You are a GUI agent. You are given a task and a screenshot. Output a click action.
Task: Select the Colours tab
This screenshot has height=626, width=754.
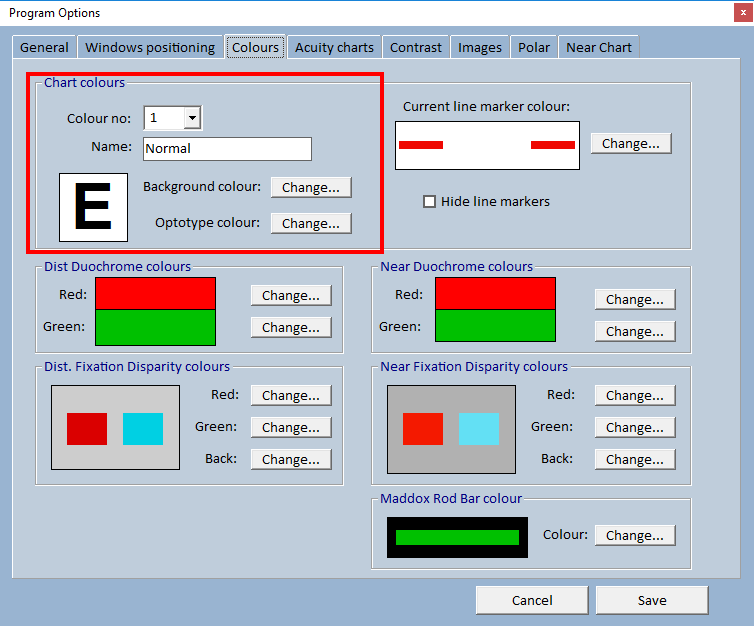pyautogui.click(x=255, y=47)
